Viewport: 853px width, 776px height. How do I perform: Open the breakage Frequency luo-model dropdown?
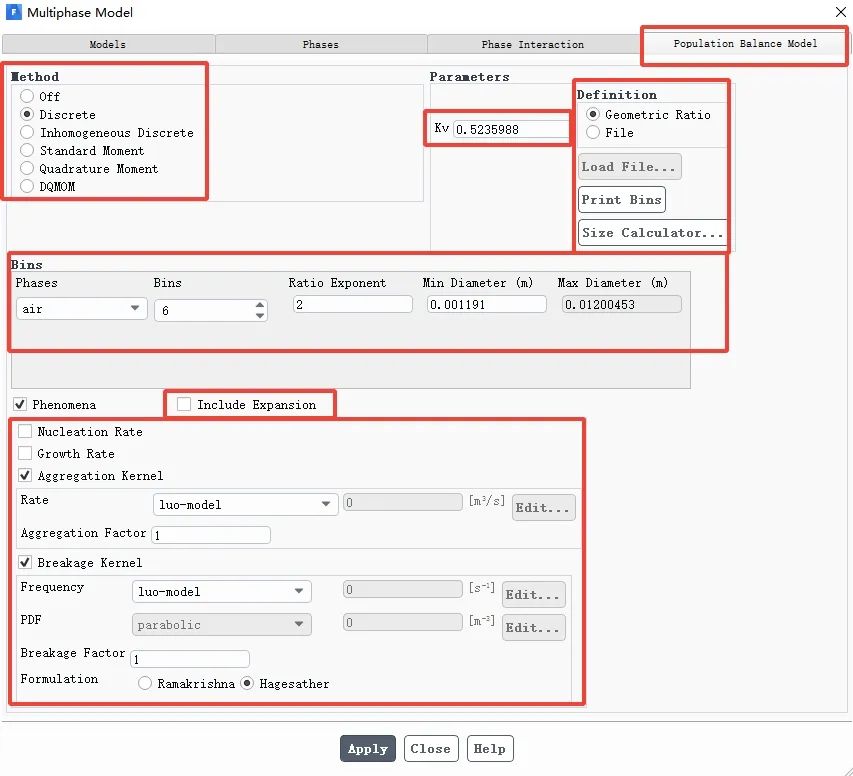point(221,592)
